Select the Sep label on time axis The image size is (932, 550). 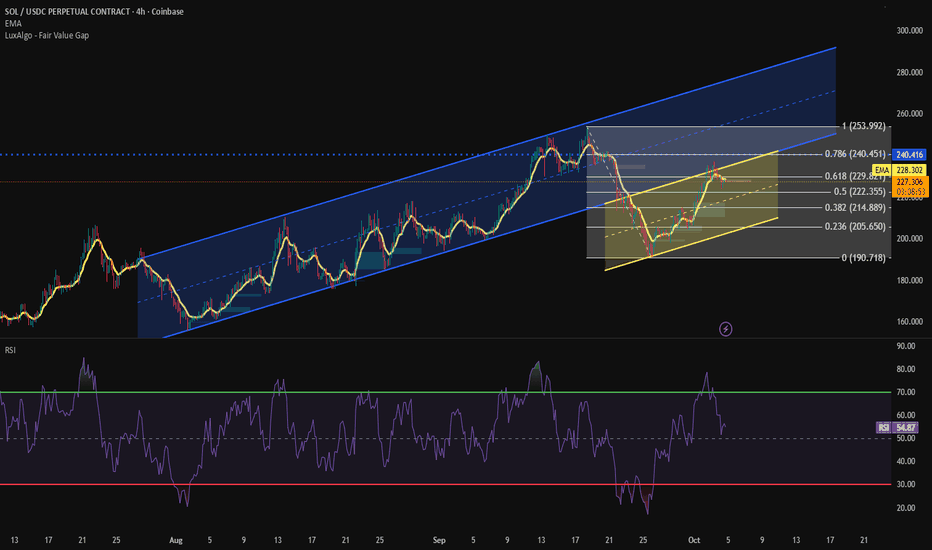[439, 540]
